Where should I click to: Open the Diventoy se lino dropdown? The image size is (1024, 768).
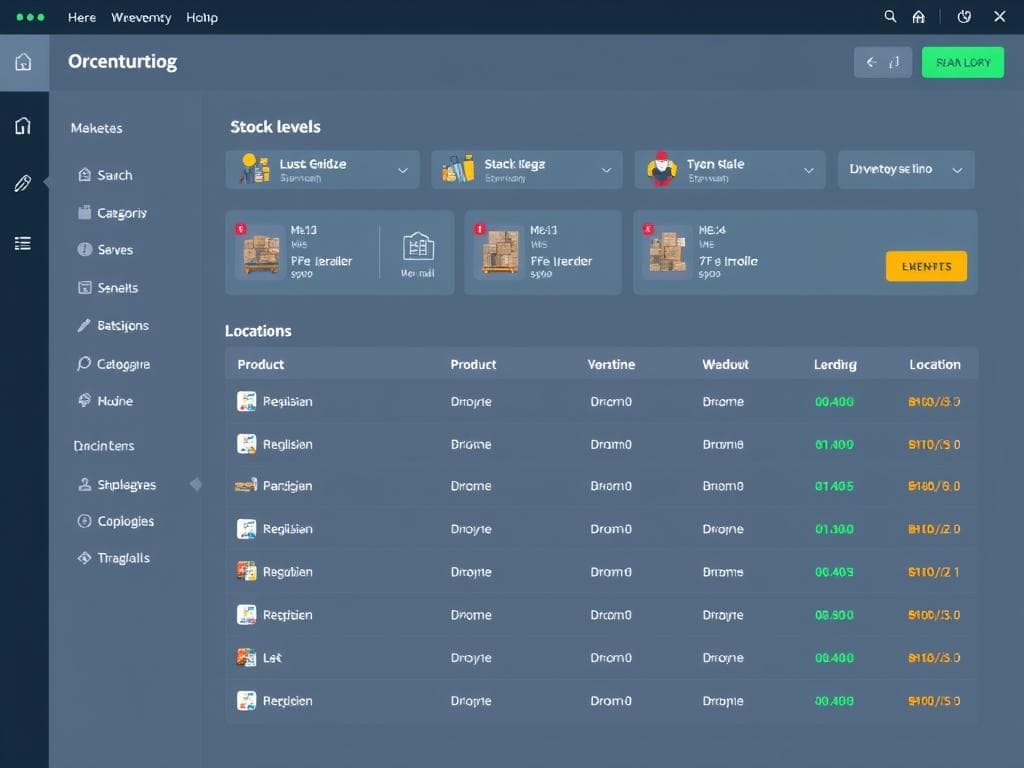906,170
